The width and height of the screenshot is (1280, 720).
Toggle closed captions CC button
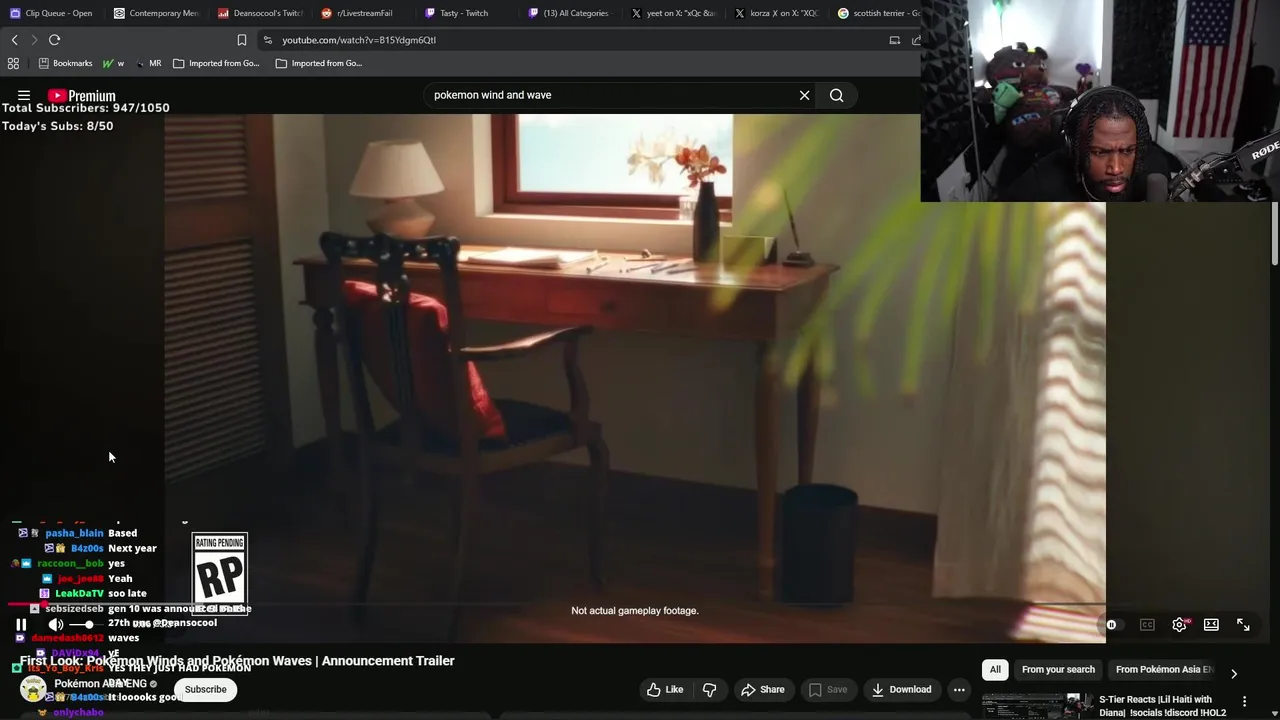pos(1147,625)
